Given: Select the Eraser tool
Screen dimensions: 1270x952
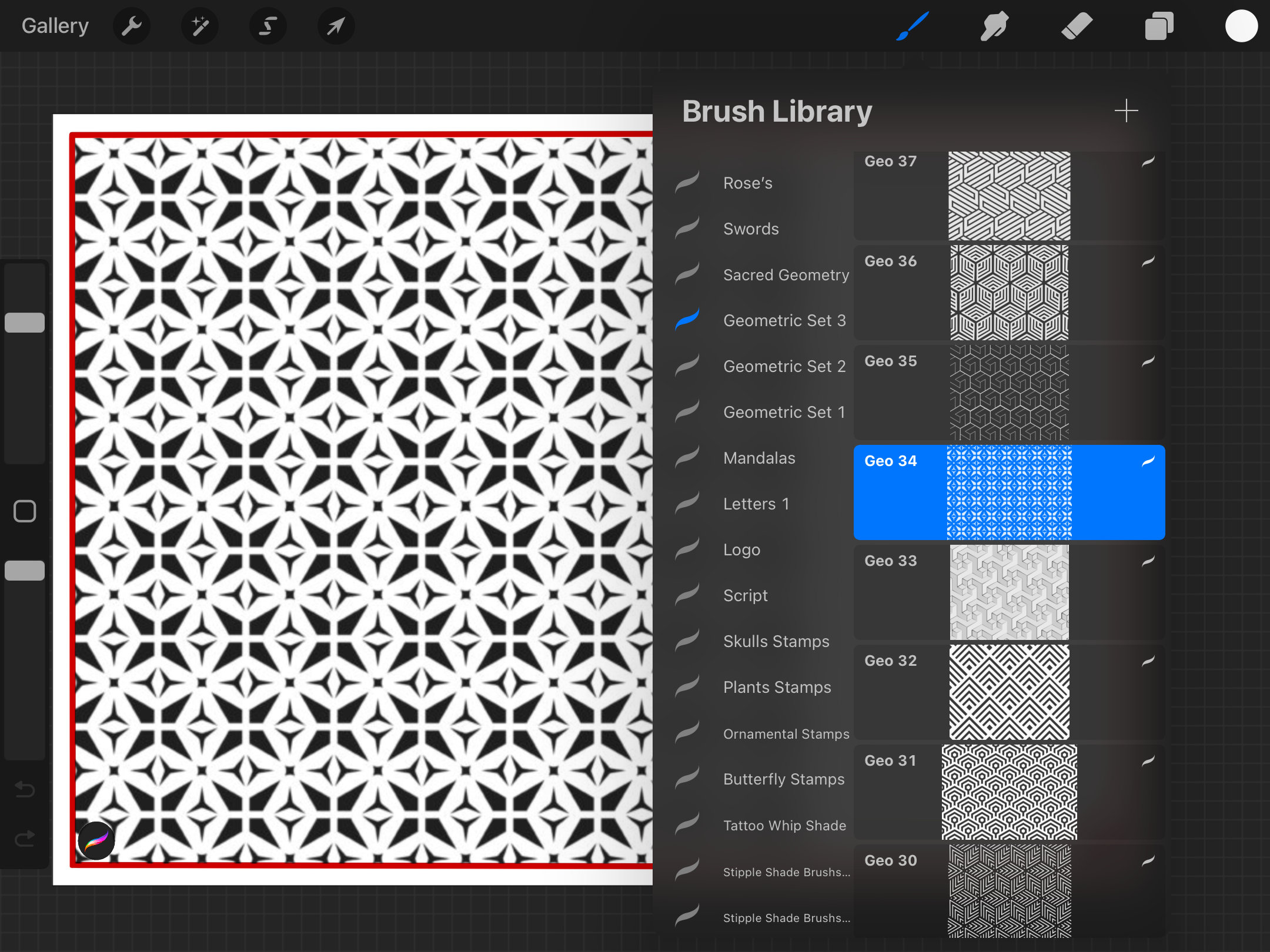Looking at the screenshot, I should [1077, 26].
